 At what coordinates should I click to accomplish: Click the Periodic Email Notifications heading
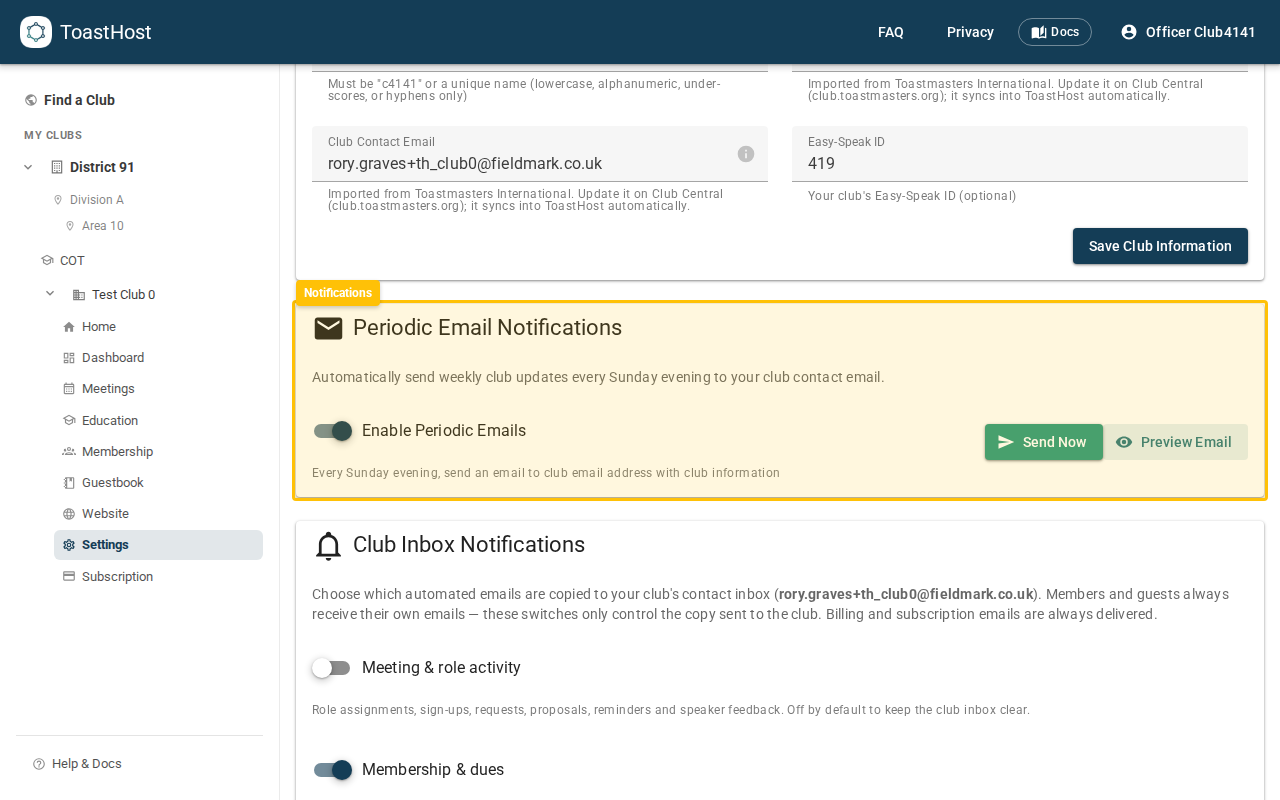(487, 328)
